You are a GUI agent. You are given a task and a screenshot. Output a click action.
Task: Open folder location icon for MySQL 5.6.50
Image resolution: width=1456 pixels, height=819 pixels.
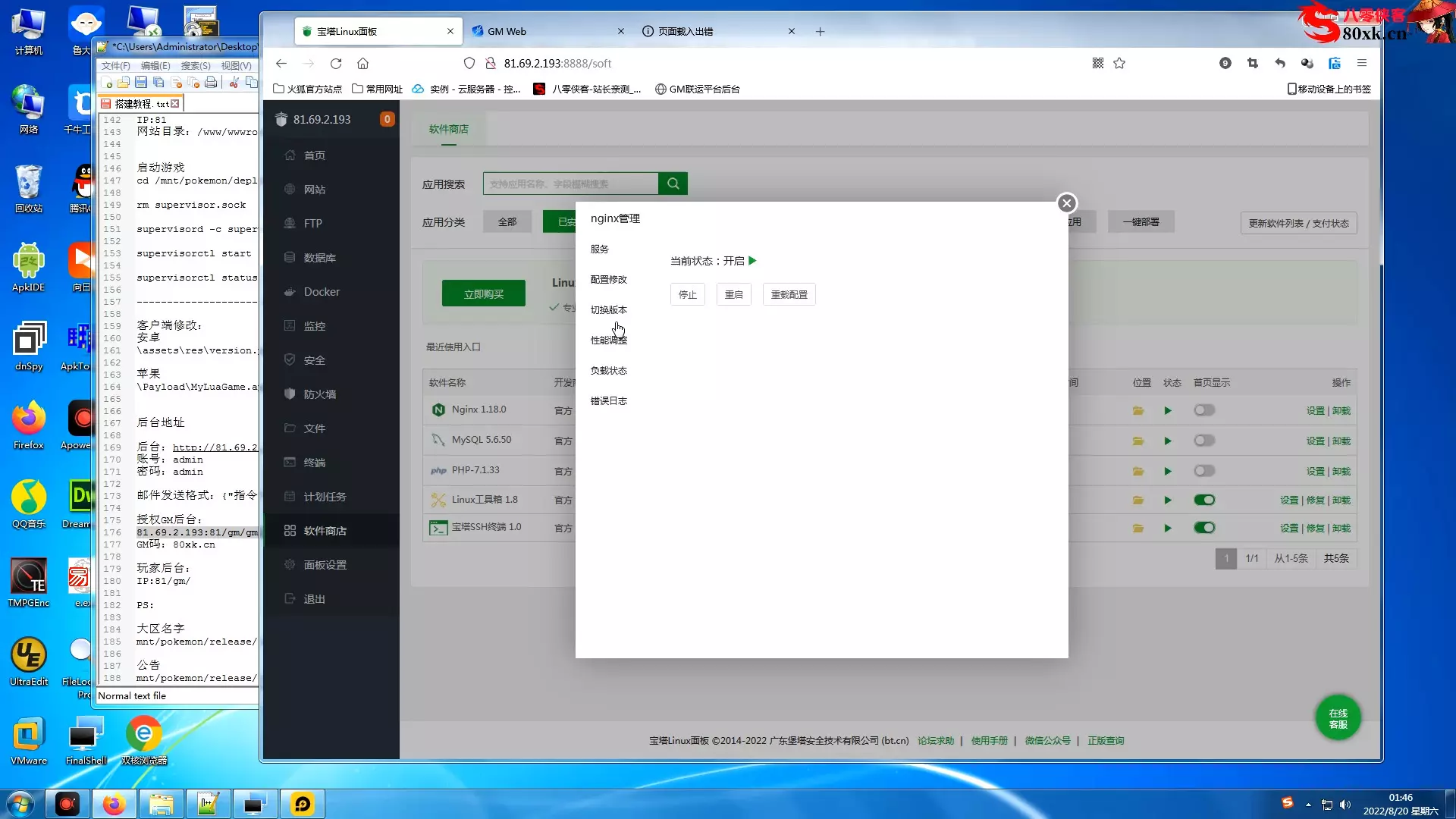[x=1138, y=441]
